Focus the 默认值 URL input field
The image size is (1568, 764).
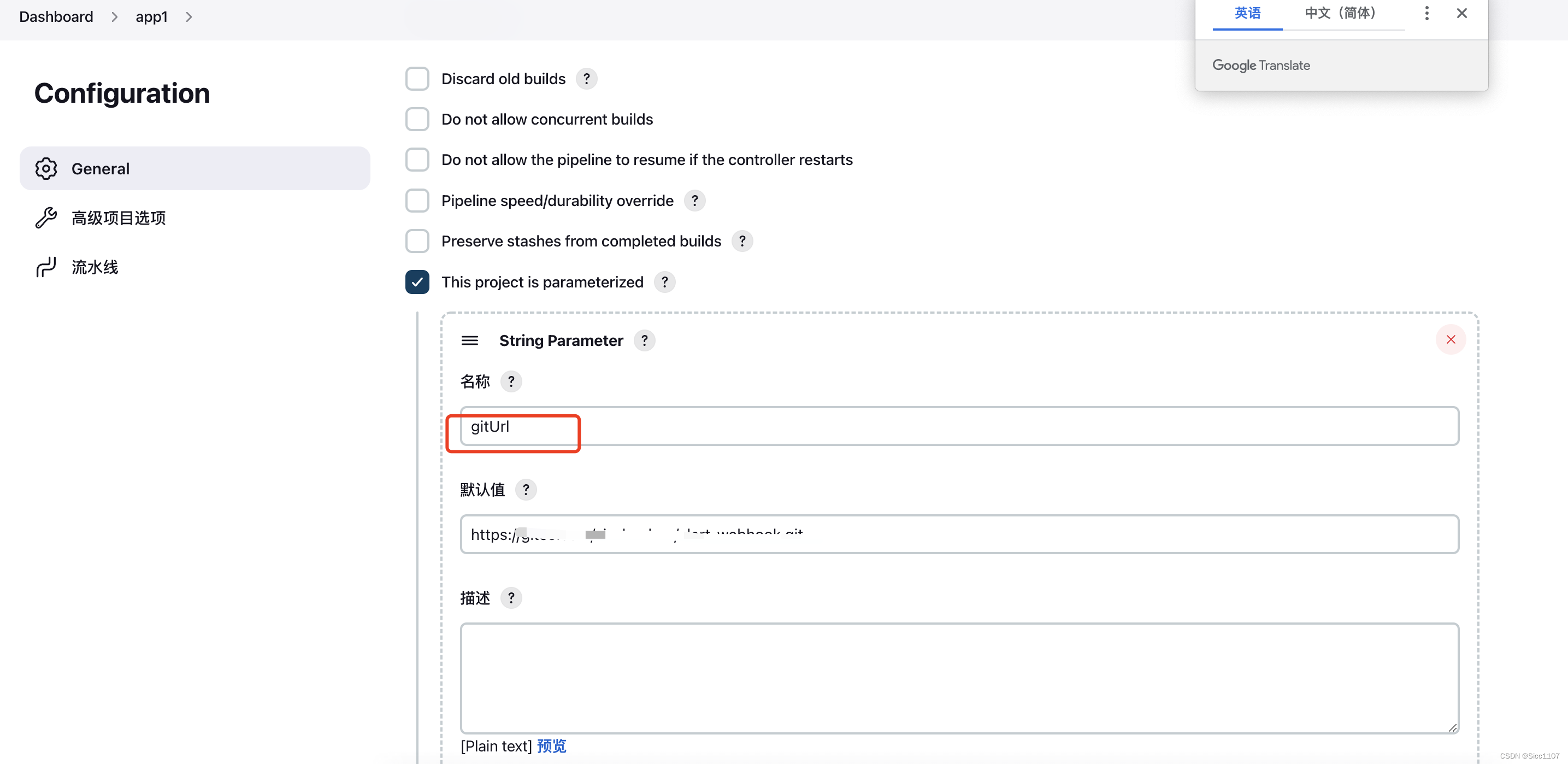click(x=959, y=534)
